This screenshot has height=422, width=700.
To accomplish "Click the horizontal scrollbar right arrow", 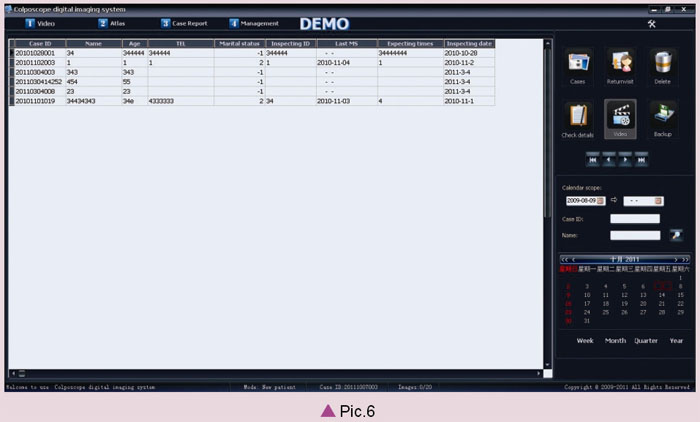I will [x=538, y=373].
